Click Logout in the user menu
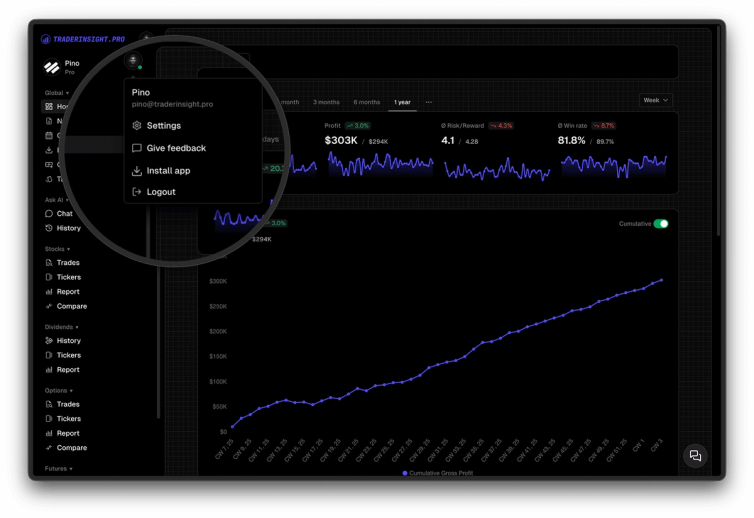This screenshot has height=518, width=754. [154, 192]
